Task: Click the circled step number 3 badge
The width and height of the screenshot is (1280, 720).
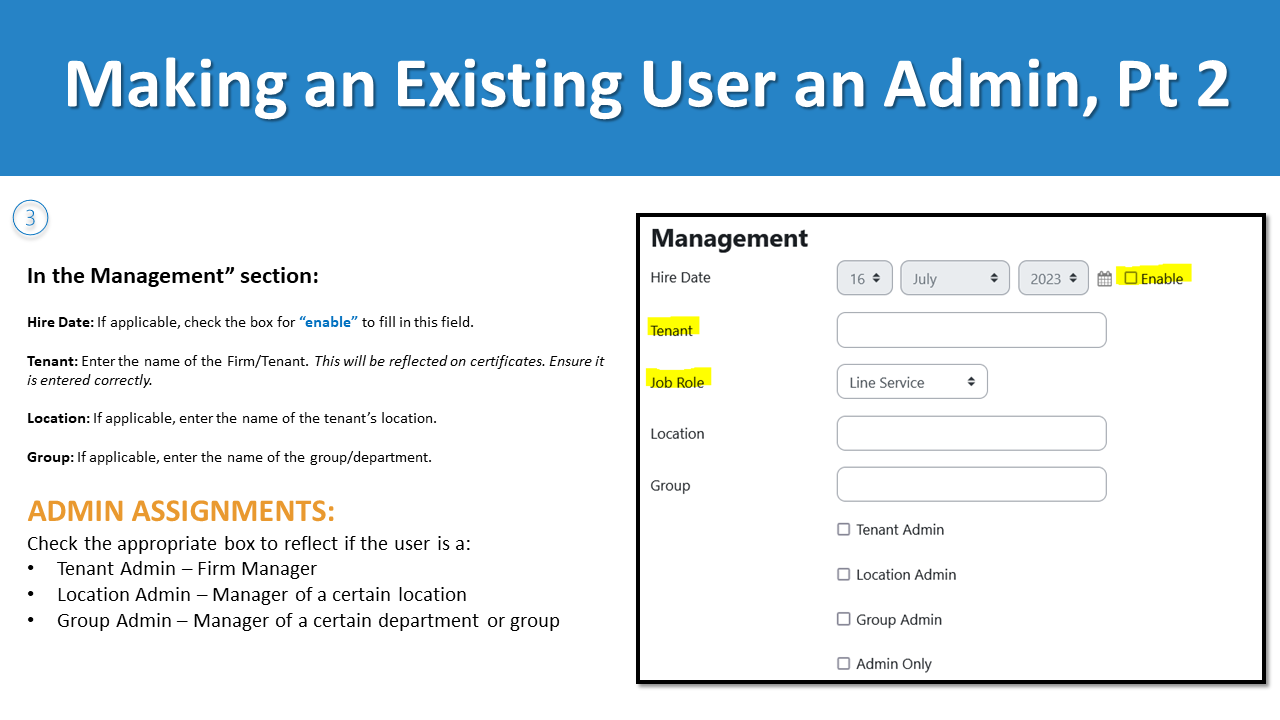Action: (x=30, y=217)
